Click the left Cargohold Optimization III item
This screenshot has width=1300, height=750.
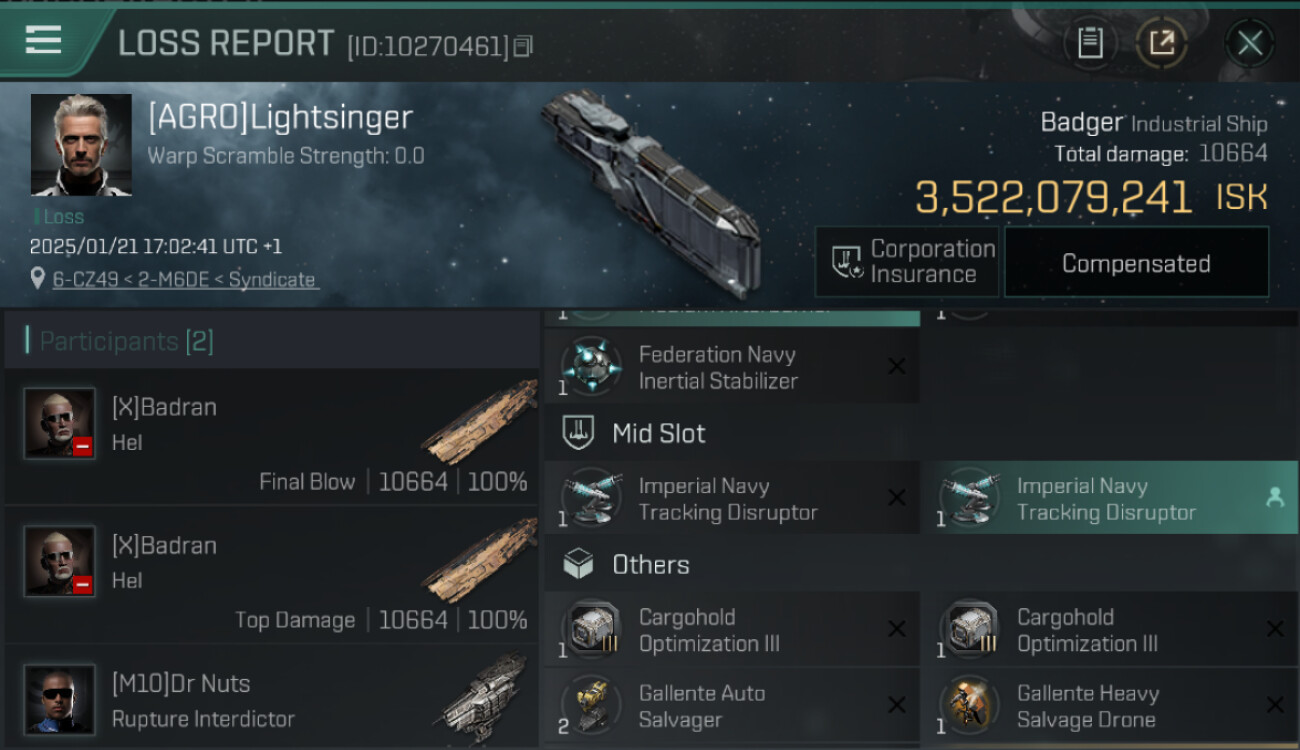730,630
